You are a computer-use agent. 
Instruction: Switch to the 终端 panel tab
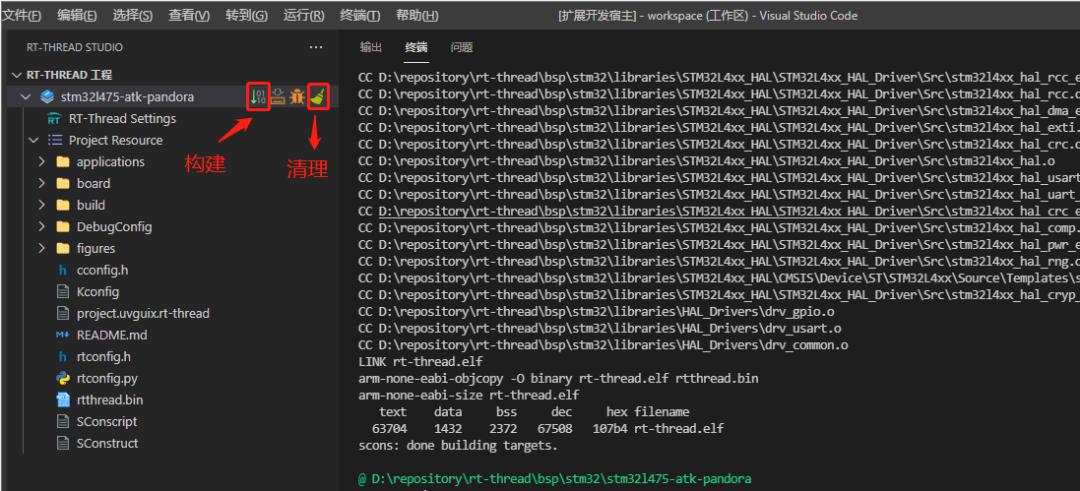pos(416,47)
